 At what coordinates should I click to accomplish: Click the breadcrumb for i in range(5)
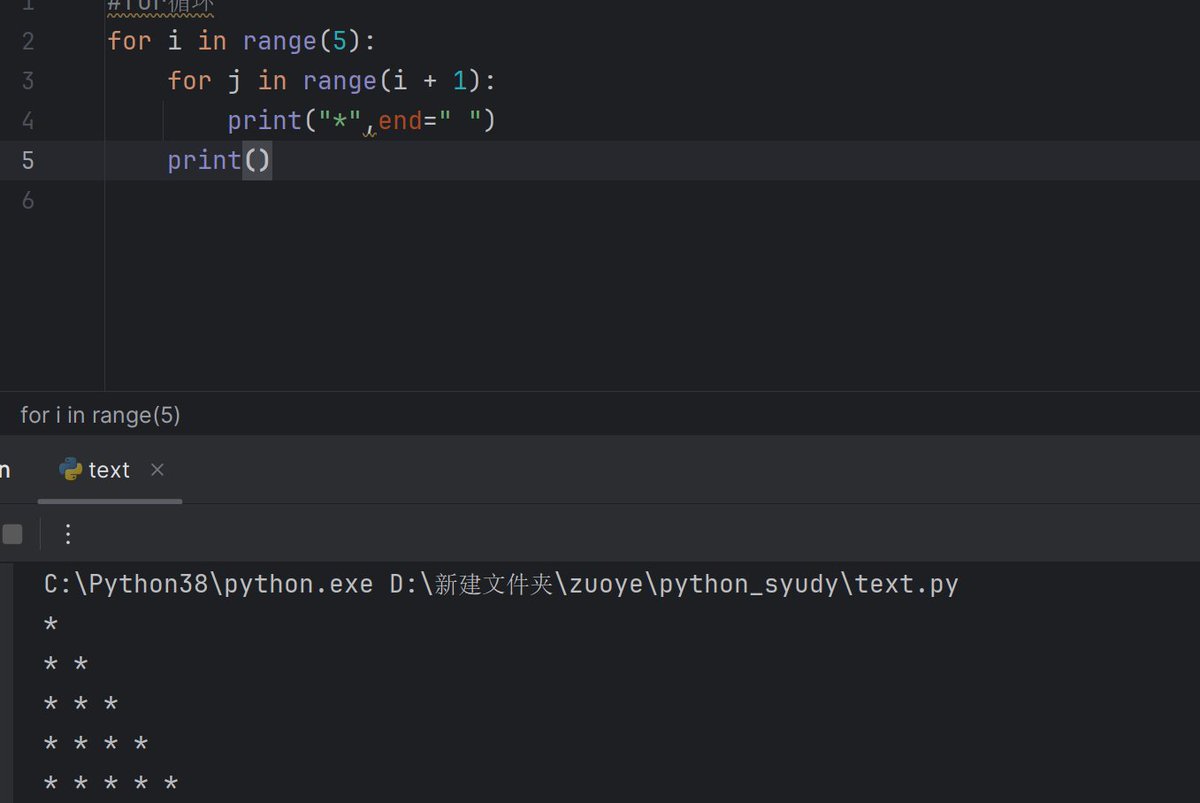click(100, 415)
